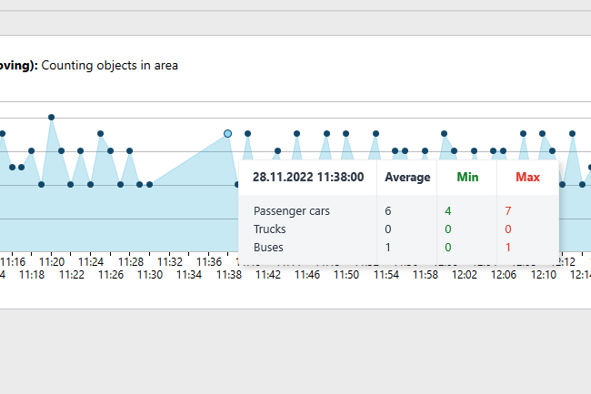
Task: Select the low data point at 11:30
Action: 150,184
